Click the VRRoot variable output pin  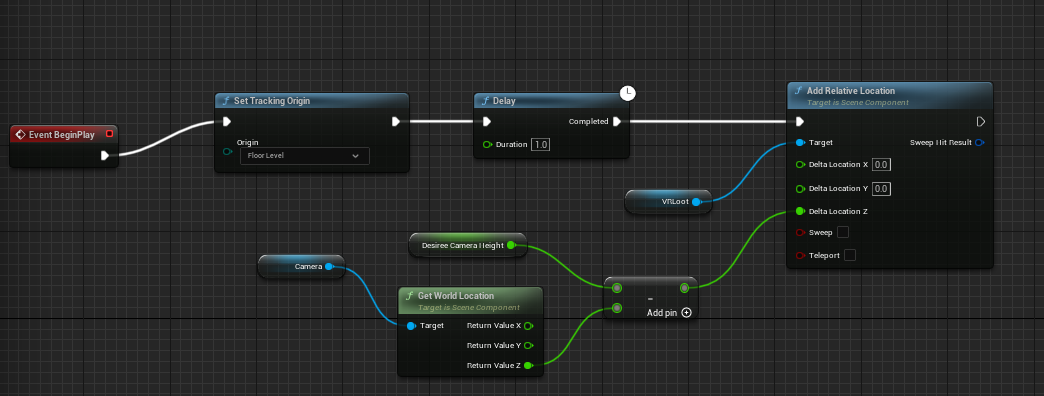pyautogui.click(x=696, y=201)
